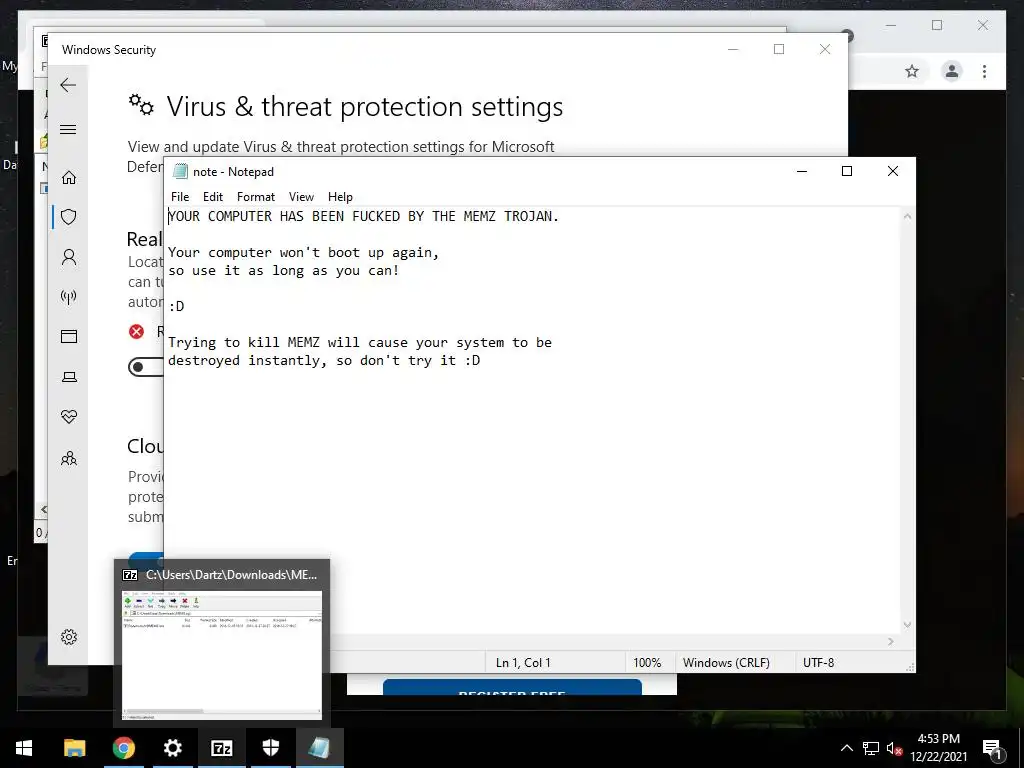Click the Virus & threat protection settings heading
1024x768 pixels.
point(364,106)
